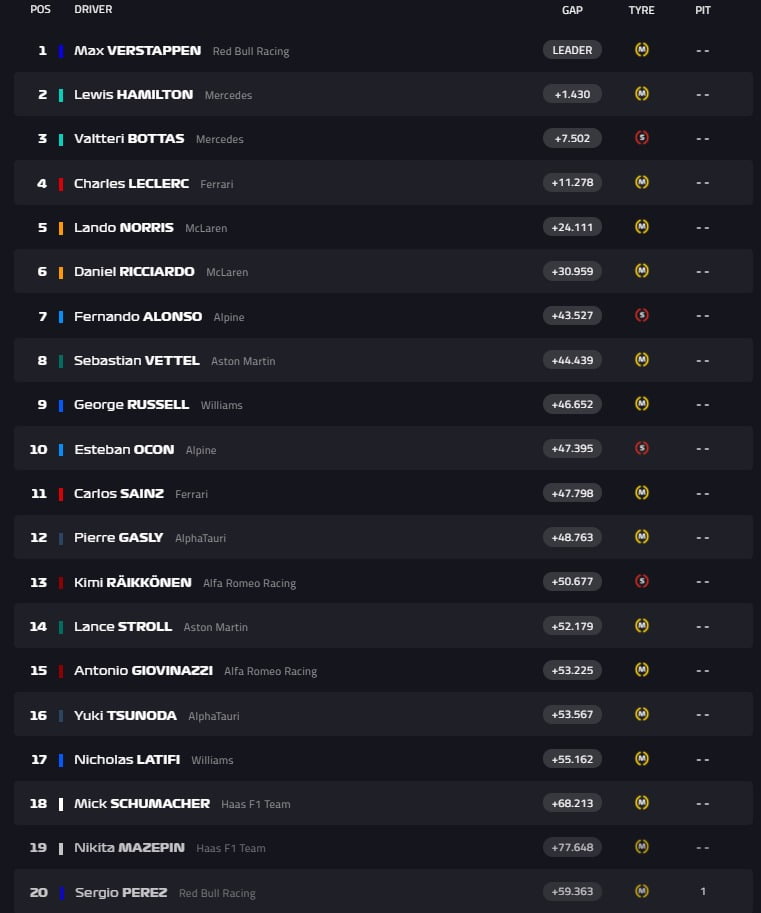The image size is (761, 913).
Task: Select the PIT column header
Action: click(703, 10)
